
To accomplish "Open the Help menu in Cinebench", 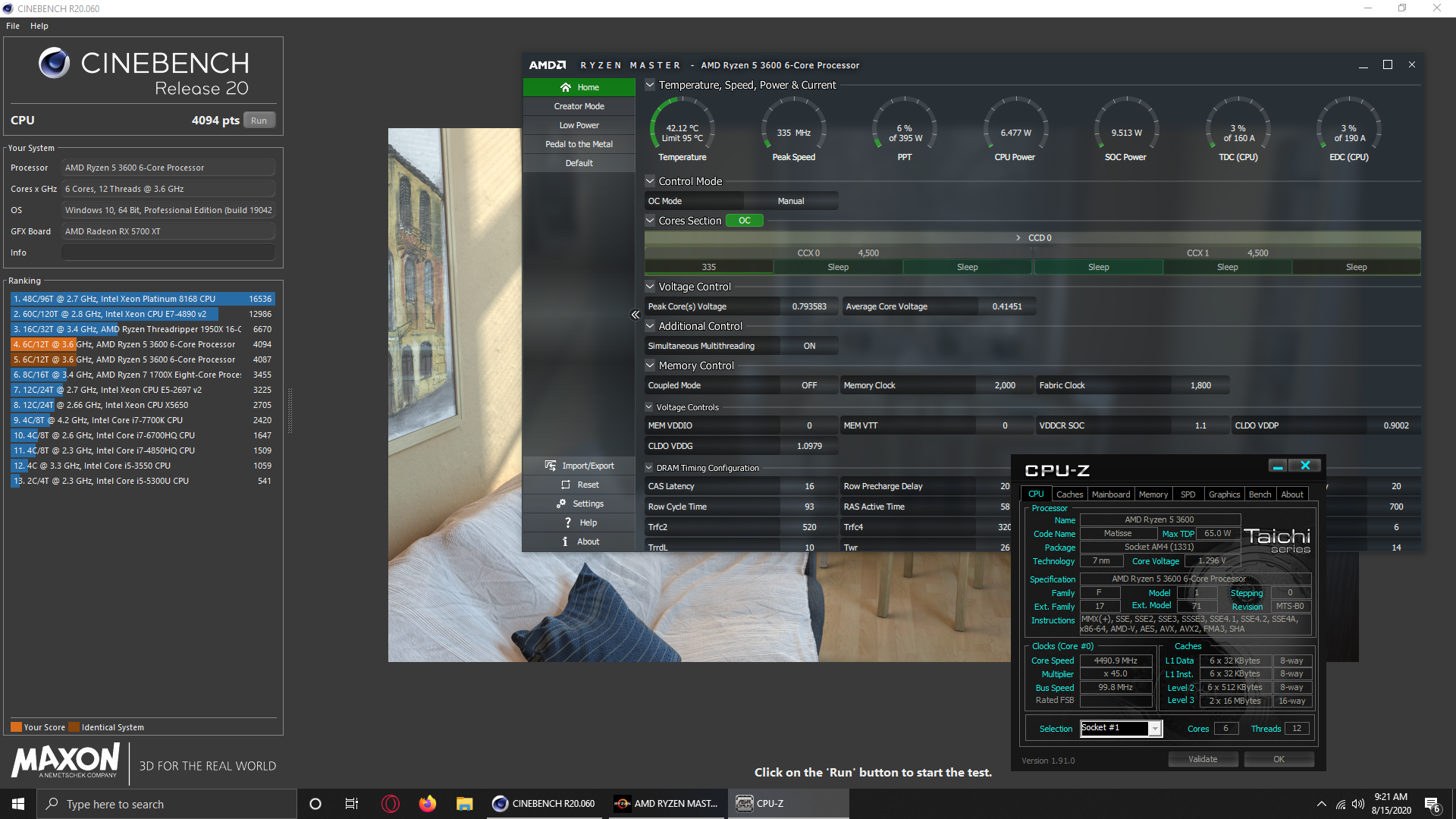I will coord(39,26).
